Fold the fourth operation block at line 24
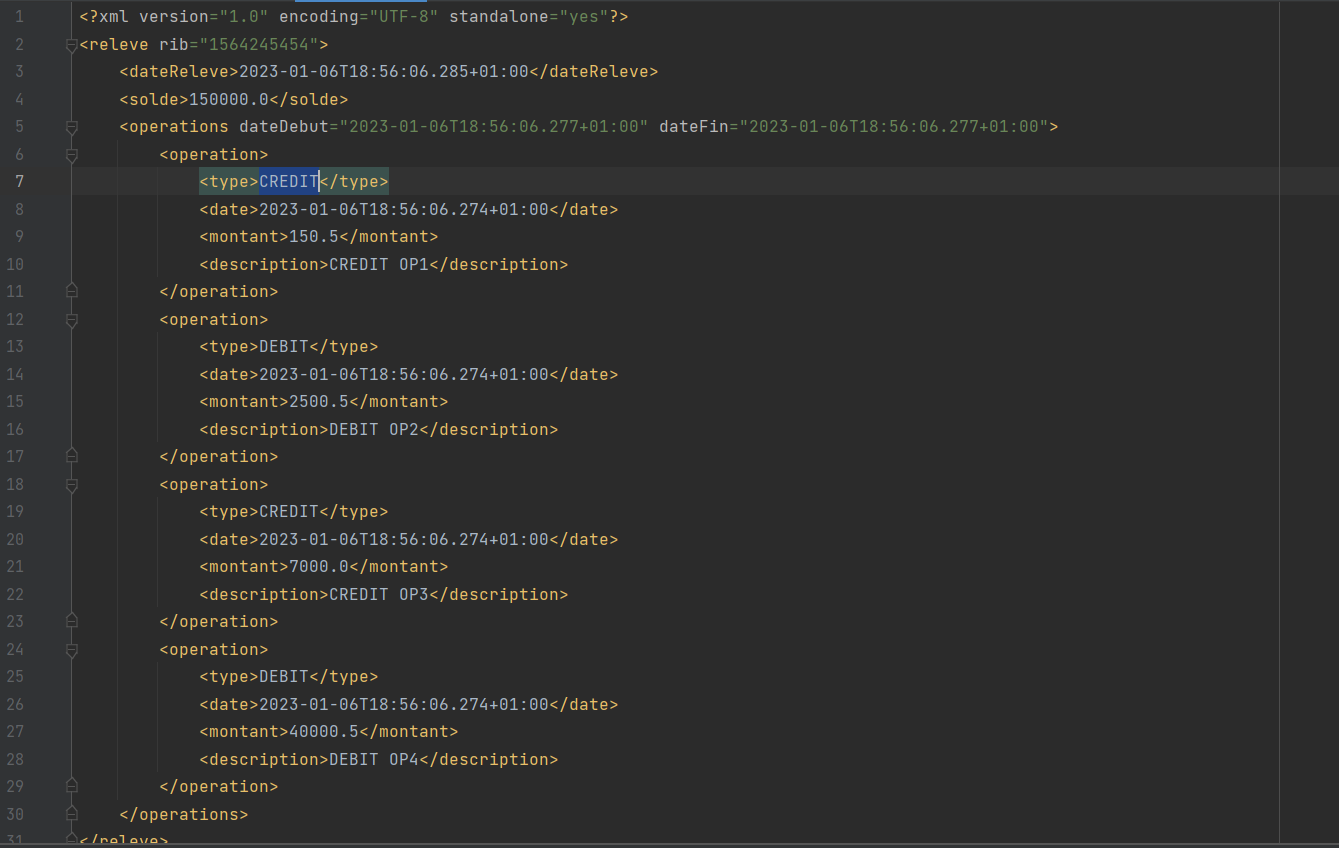The image size is (1339, 848). pos(71,650)
